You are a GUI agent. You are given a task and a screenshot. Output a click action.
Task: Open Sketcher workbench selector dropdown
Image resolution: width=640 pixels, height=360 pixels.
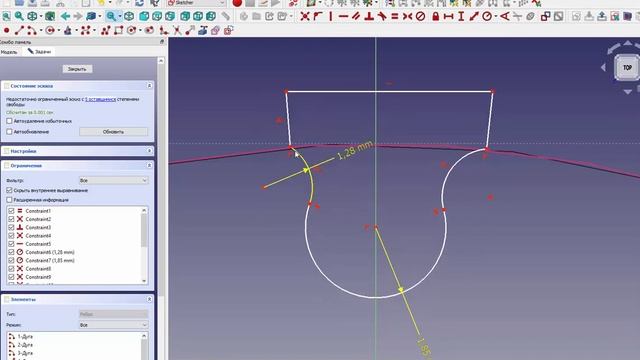click(x=196, y=3)
